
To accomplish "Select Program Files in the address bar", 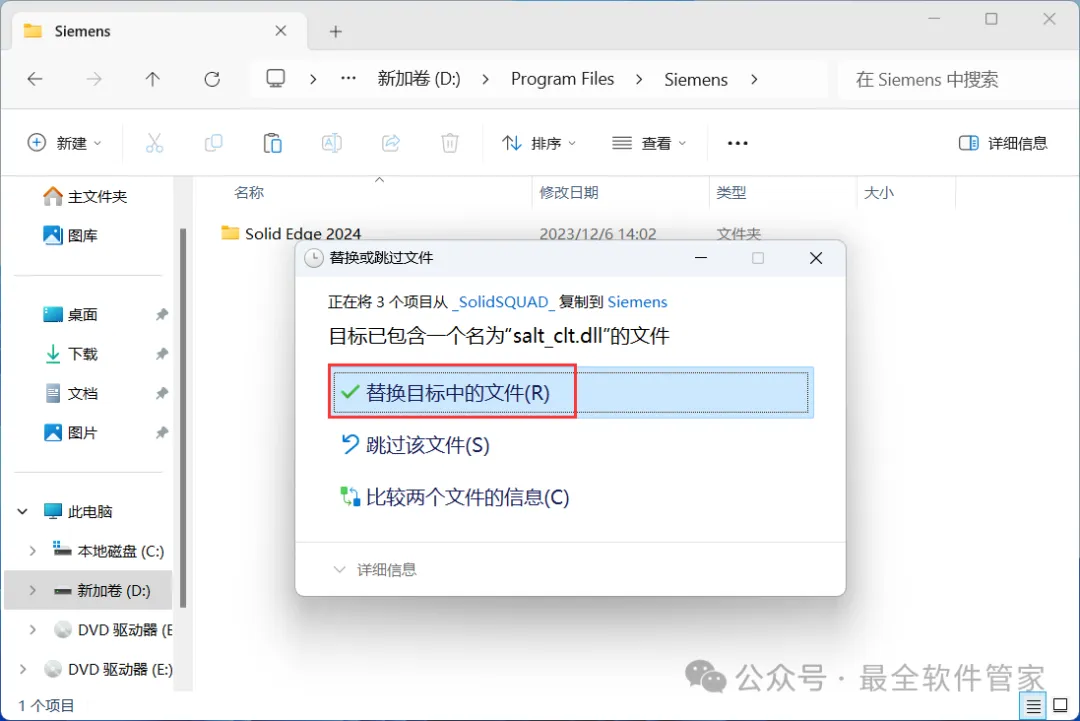I will pos(562,79).
